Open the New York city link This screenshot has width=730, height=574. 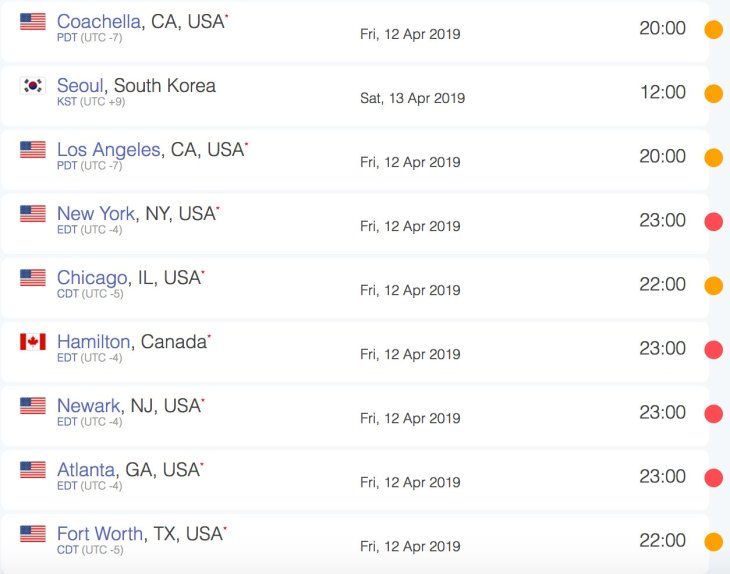point(96,214)
